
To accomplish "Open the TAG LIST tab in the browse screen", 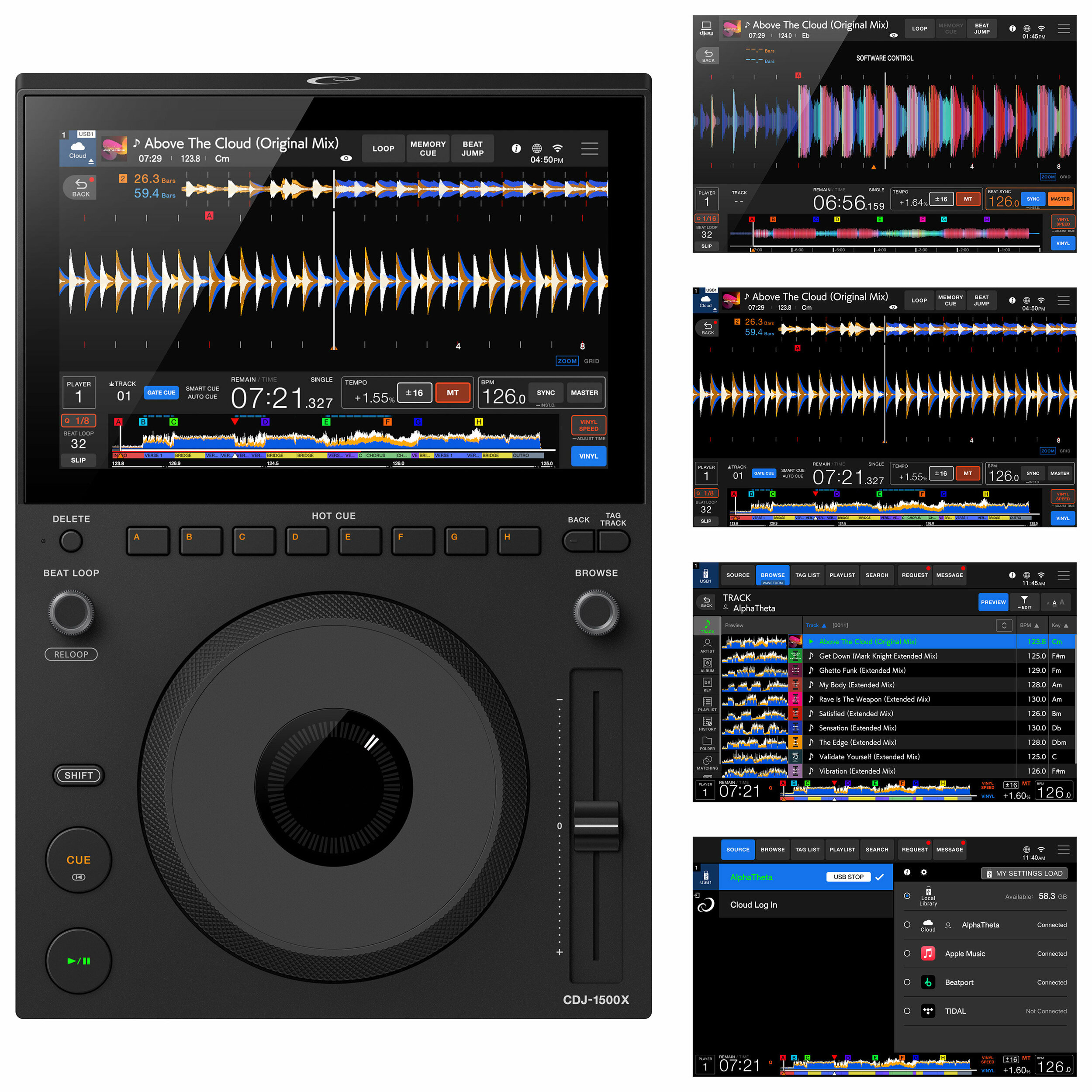I will 807,575.
